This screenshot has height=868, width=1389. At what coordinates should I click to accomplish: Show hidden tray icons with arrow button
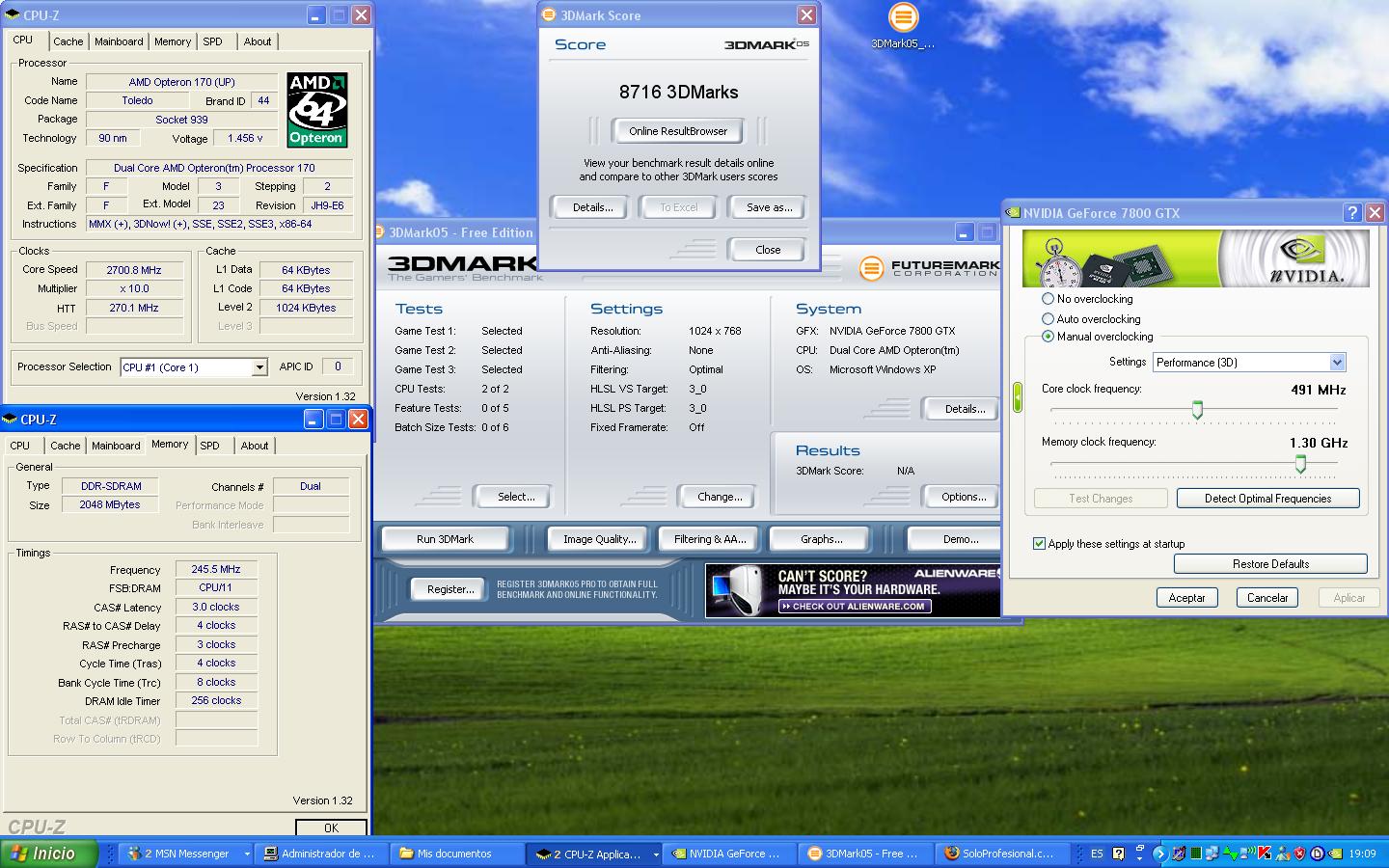click(x=1160, y=854)
